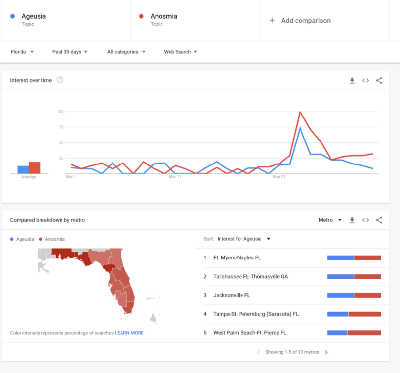
Task: Click the Mar 21 axis label
Action: coord(279,177)
